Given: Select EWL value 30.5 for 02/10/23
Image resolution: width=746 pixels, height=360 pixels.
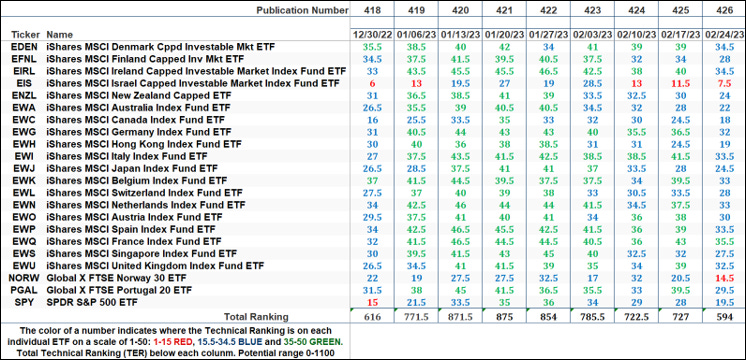Looking at the screenshot, I should coord(636,193).
